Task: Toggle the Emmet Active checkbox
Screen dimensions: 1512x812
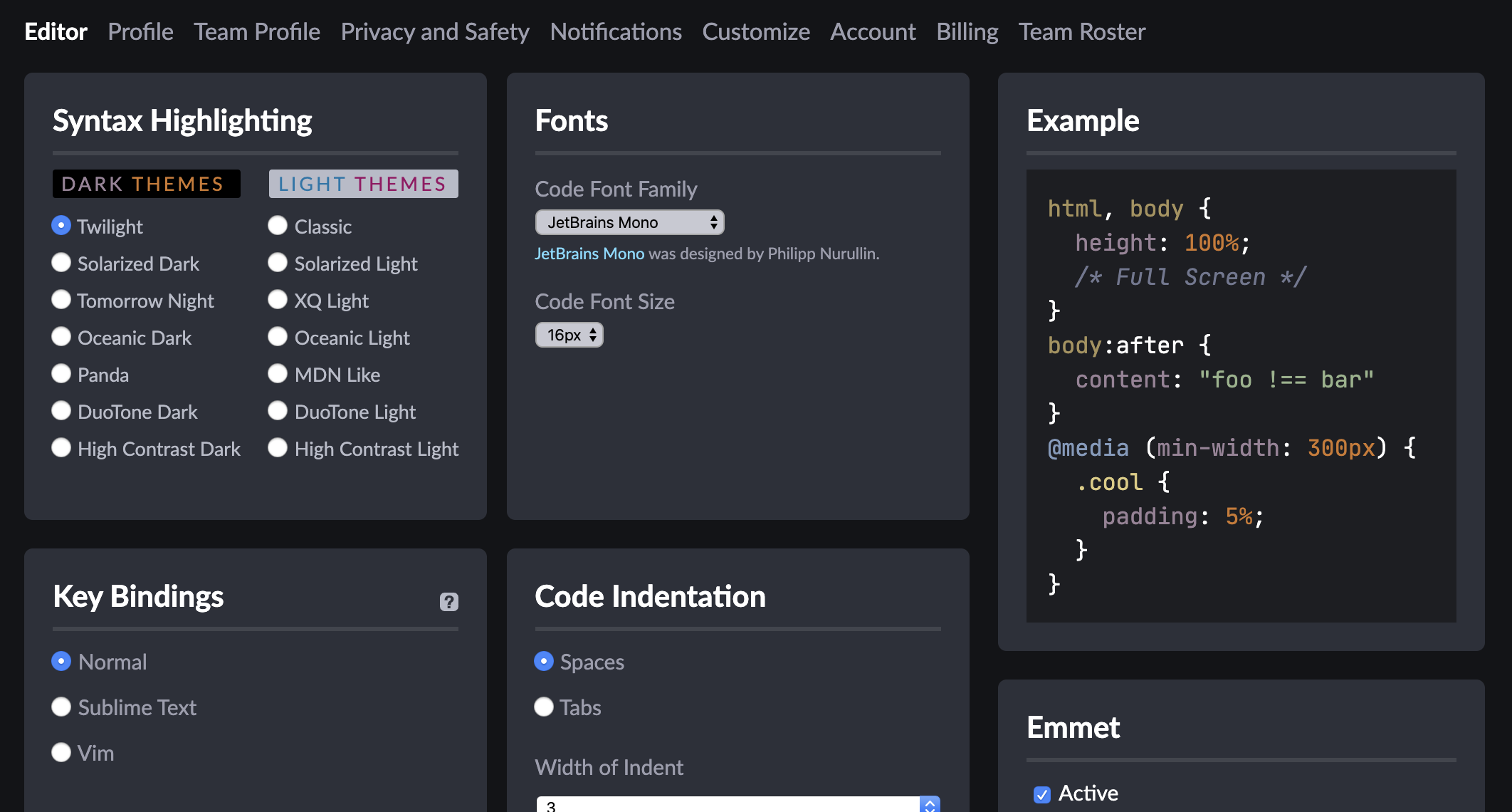Action: coord(1042,793)
